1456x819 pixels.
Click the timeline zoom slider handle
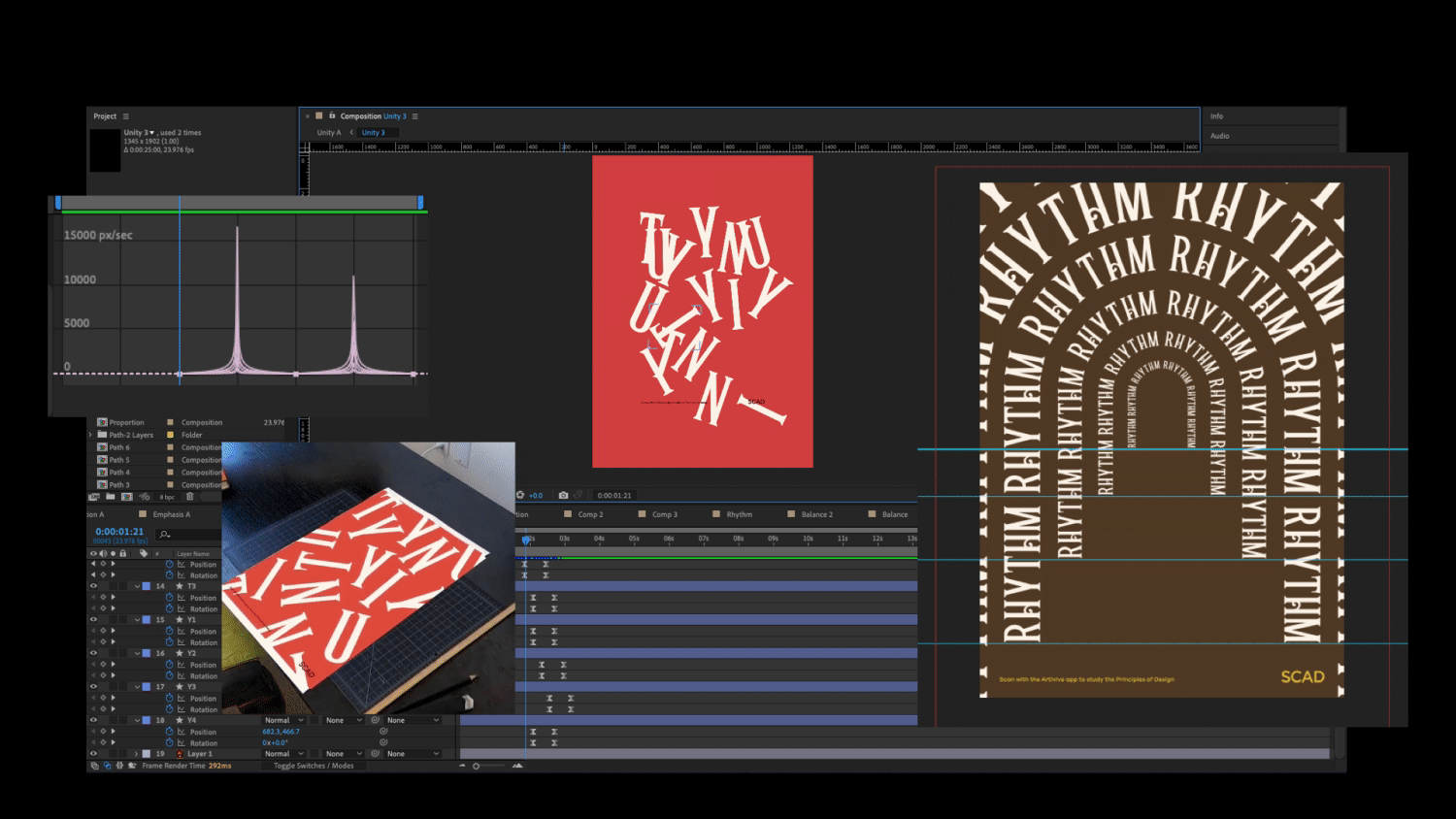pos(476,766)
